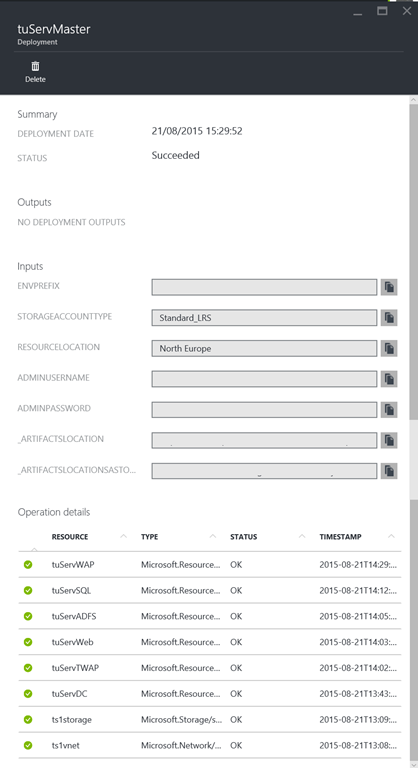Copy the ENVPREFIX value
Image resolution: width=418 pixels, height=768 pixels.
click(389, 287)
